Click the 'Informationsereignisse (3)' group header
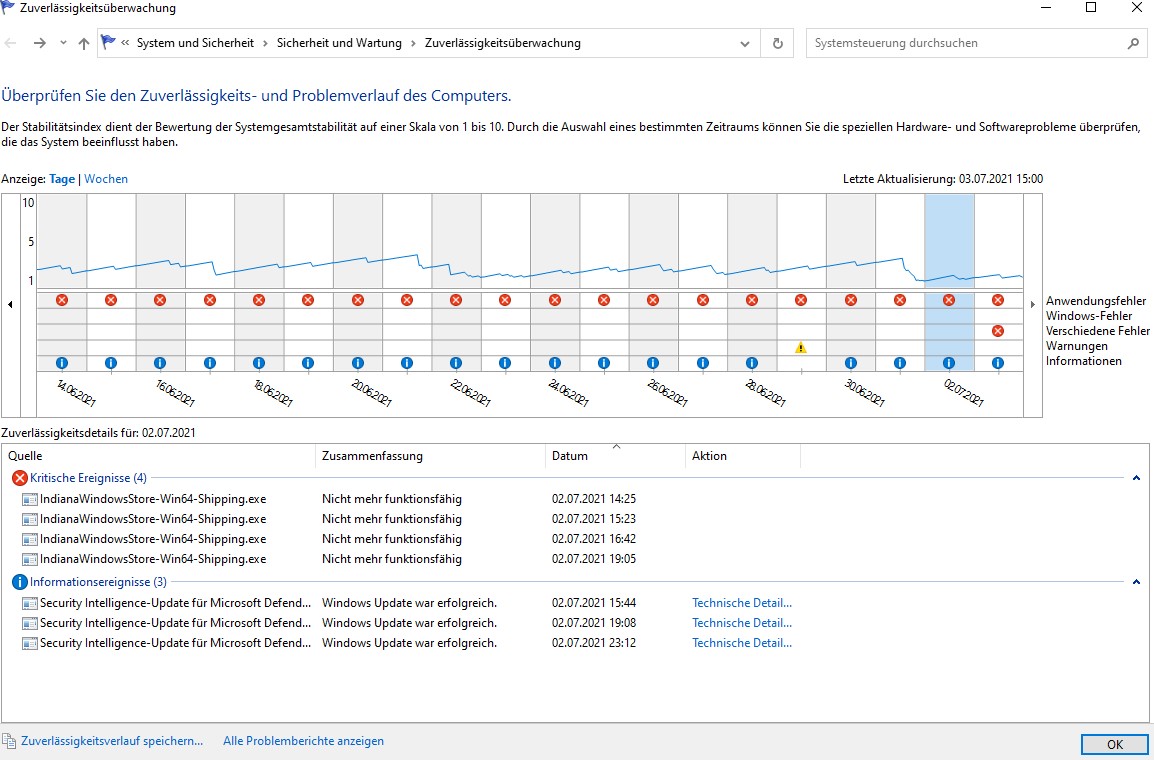 [x=99, y=582]
